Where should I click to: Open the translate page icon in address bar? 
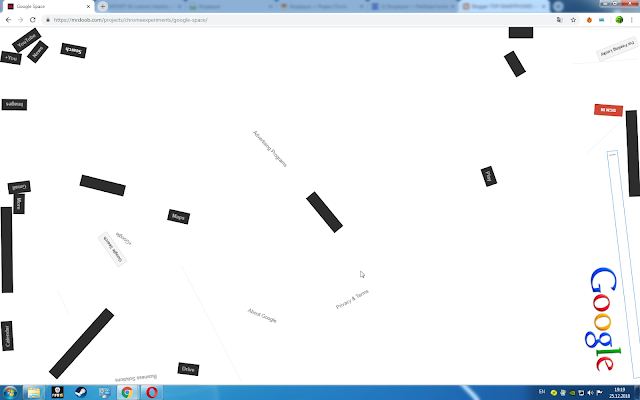pyautogui.click(x=559, y=20)
